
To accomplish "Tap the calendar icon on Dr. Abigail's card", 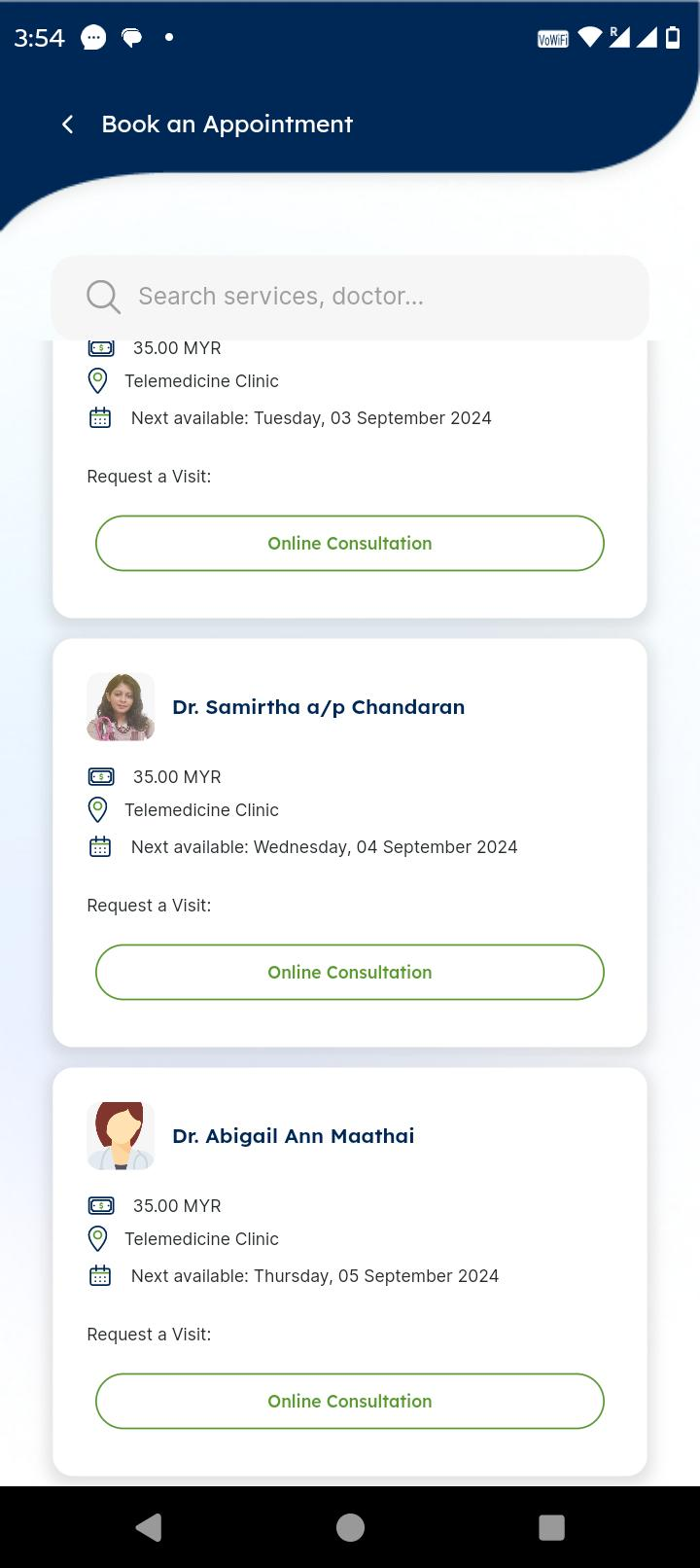I will (x=100, y=1276).
